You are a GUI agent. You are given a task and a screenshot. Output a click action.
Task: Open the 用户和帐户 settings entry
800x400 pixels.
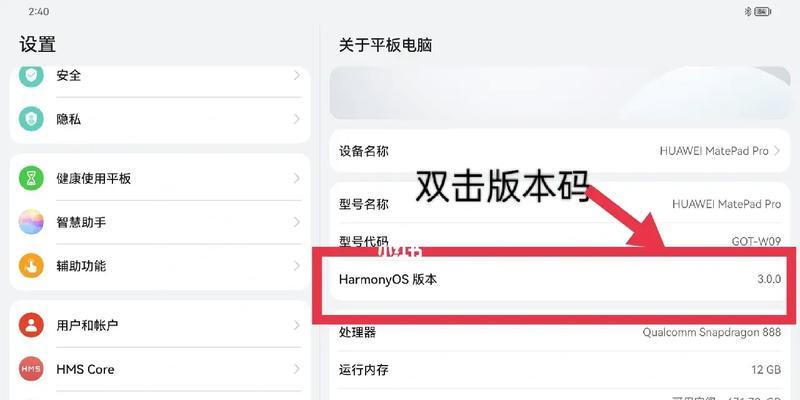coord(160,325)
